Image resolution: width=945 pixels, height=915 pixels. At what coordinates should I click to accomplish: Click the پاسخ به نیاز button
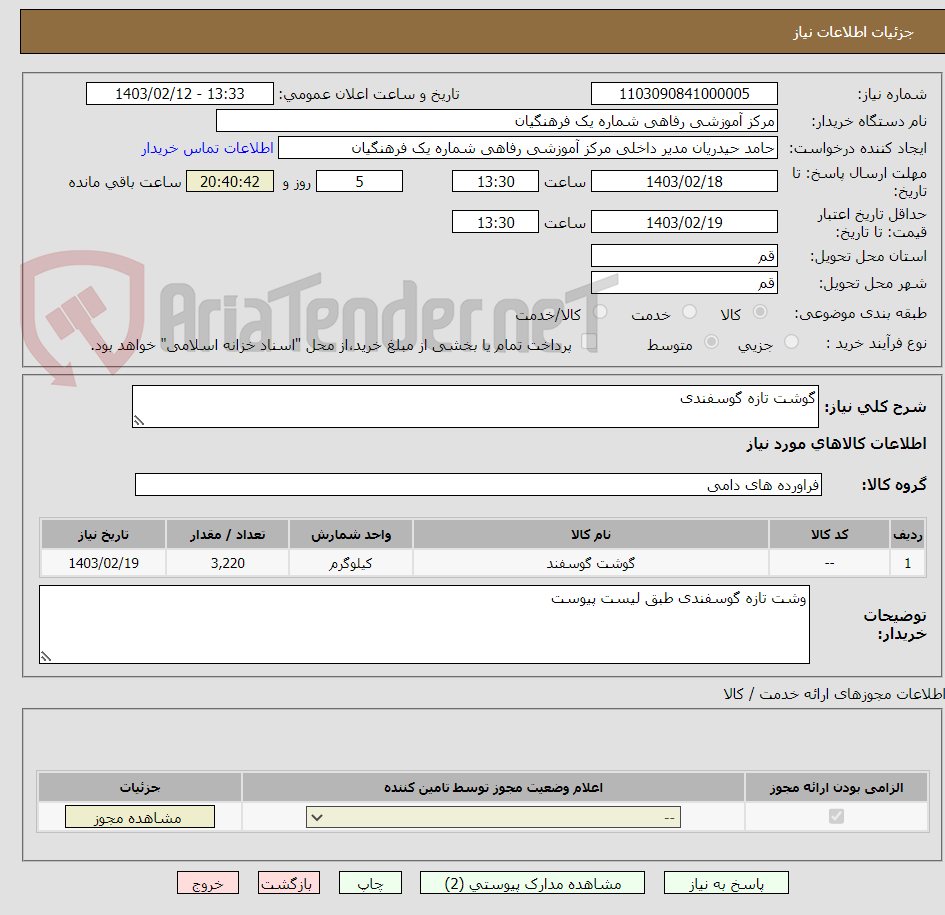tap(726, 883)
